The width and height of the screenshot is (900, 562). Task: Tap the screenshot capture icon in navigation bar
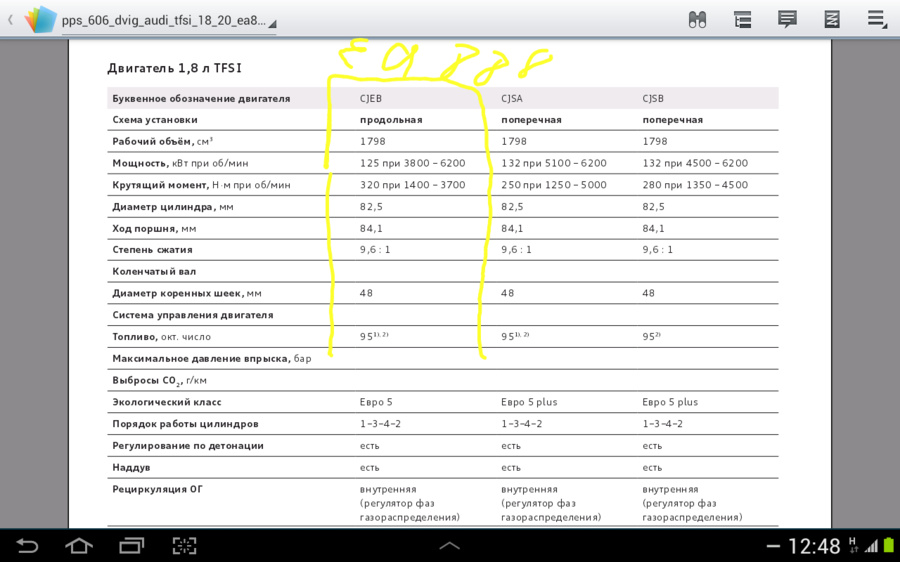click(184, 545)
